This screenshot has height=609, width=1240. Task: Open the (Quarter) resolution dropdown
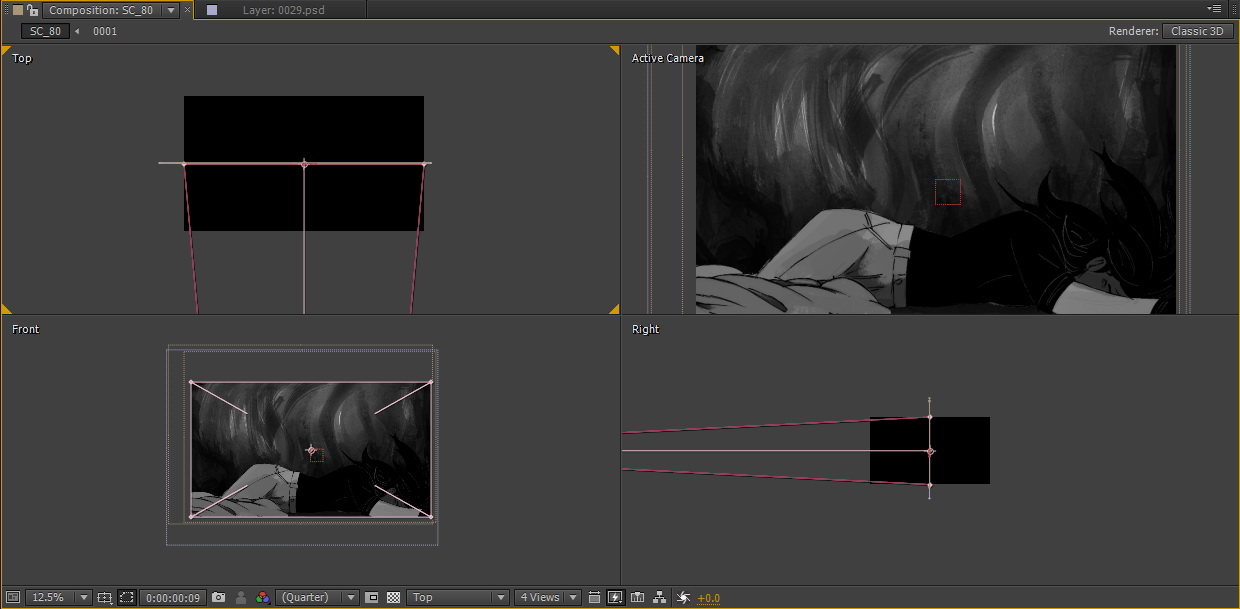tap(317, 597)
